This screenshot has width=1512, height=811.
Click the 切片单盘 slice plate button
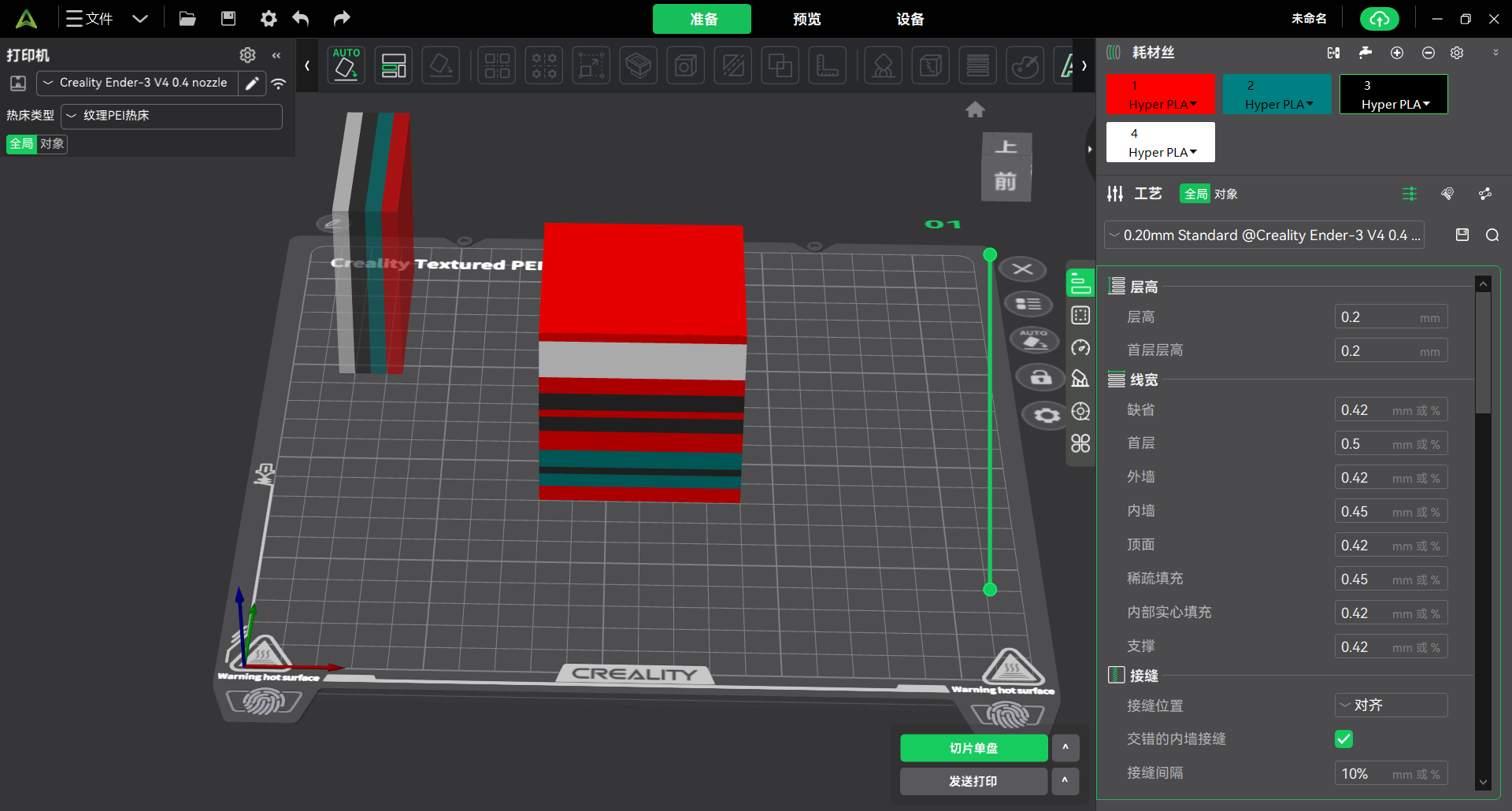click(x=973, y=748)
